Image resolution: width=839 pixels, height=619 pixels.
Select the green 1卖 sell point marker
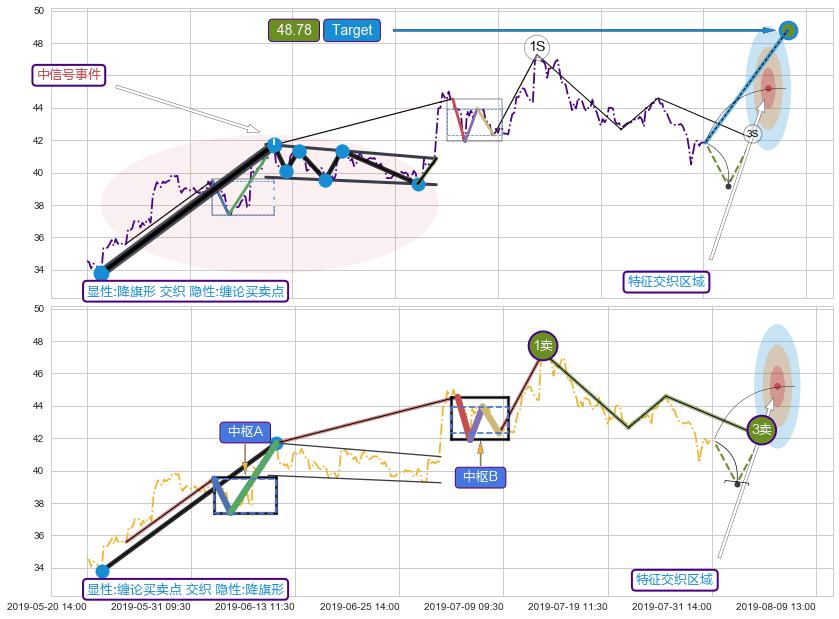(x=542, y=346)
